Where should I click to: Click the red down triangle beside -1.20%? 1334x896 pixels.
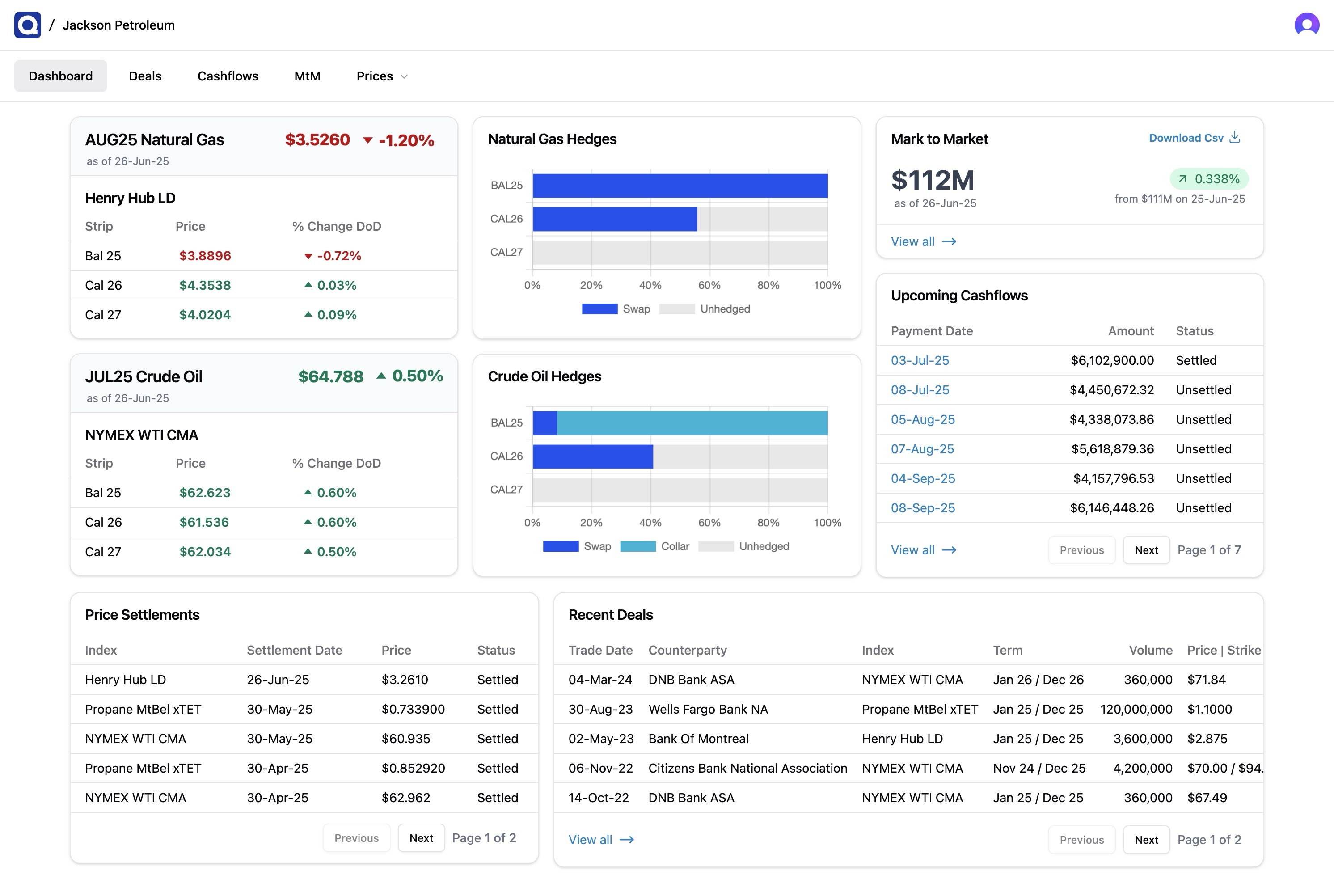coord(368,140)
